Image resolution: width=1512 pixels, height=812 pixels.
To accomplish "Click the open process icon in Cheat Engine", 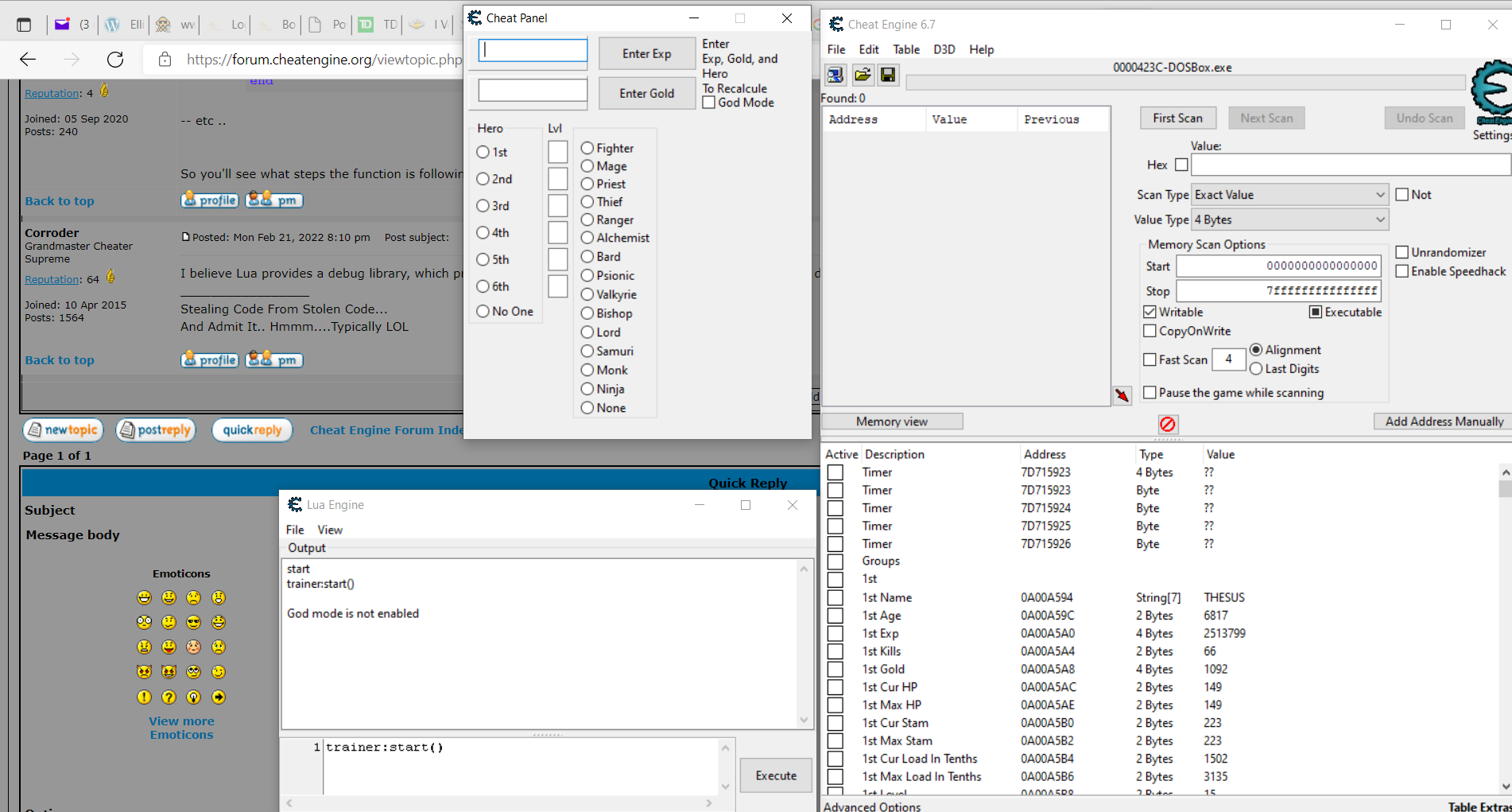I will click(x=835, y=75).
